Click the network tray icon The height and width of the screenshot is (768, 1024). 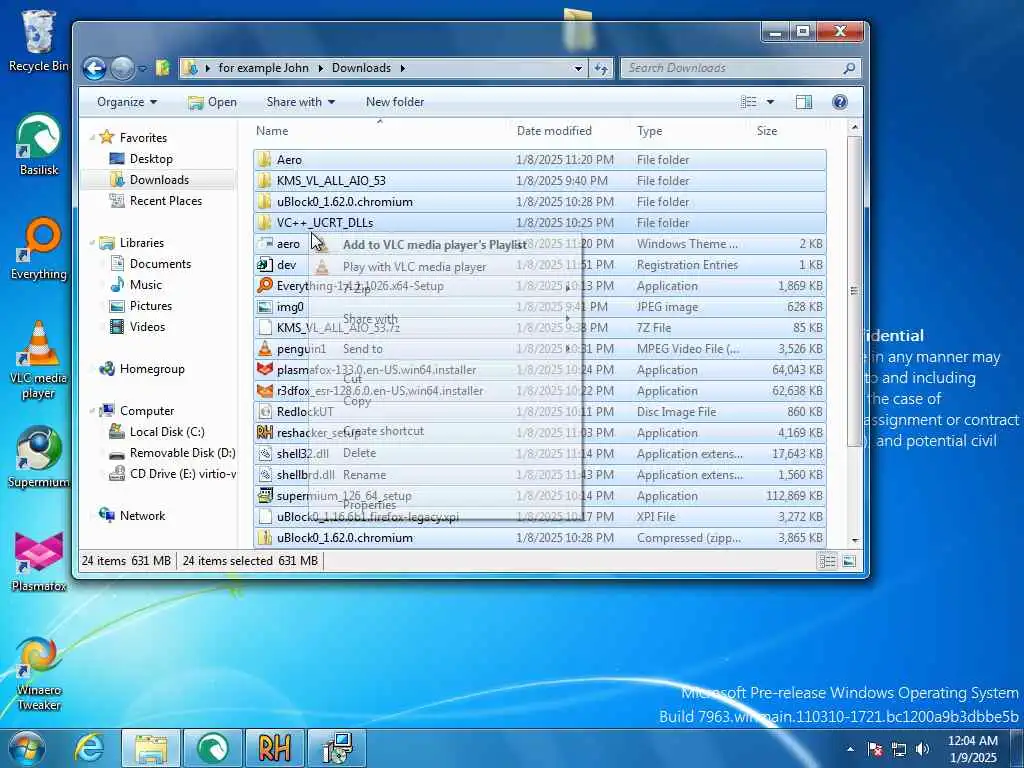[899, 749]
